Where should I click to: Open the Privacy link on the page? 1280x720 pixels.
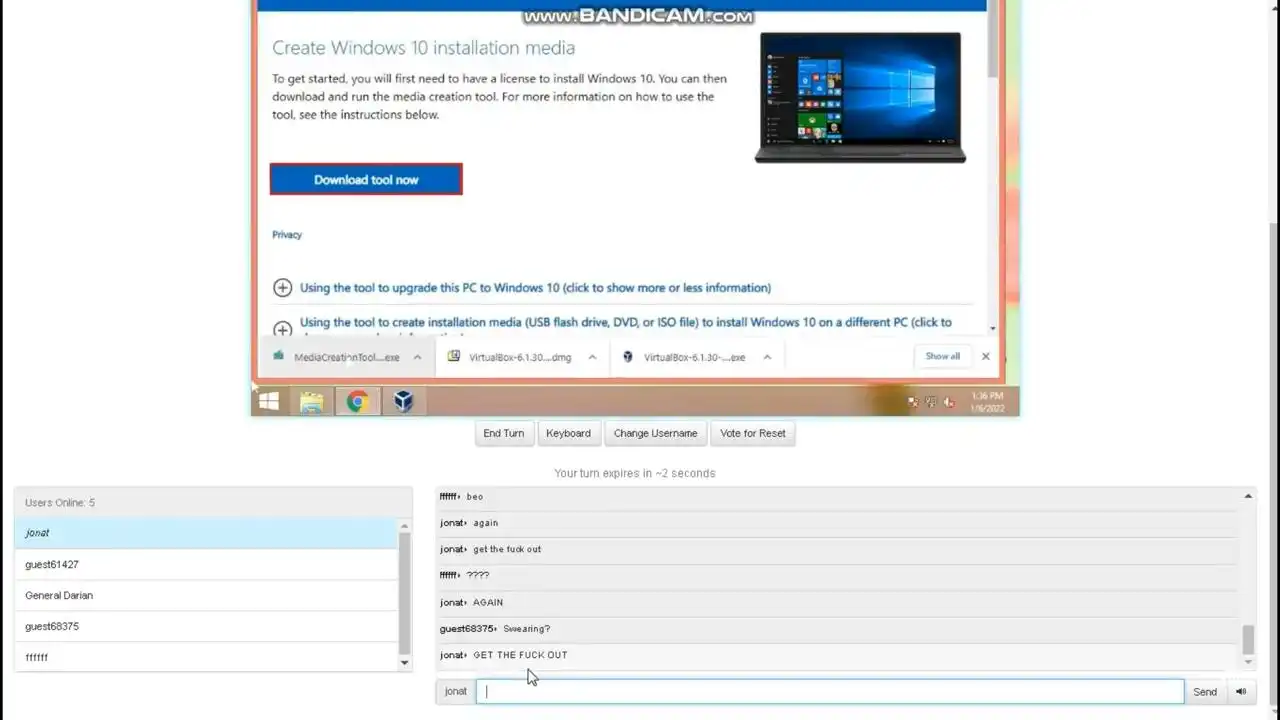tap(287, 234)
